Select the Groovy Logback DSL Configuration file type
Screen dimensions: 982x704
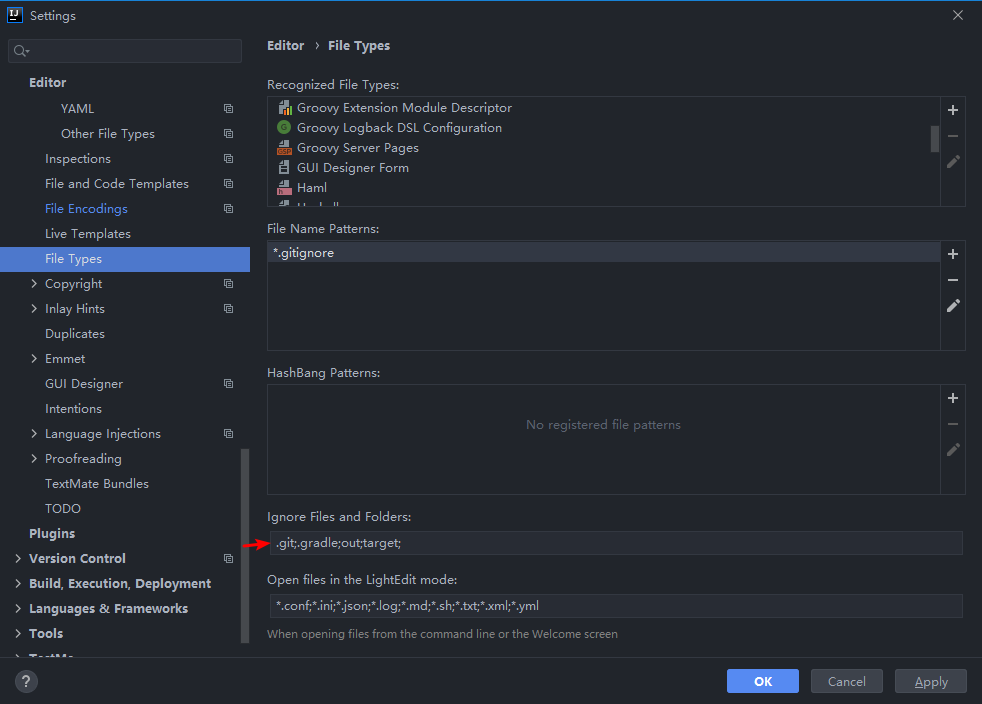[x=399, y=128]
